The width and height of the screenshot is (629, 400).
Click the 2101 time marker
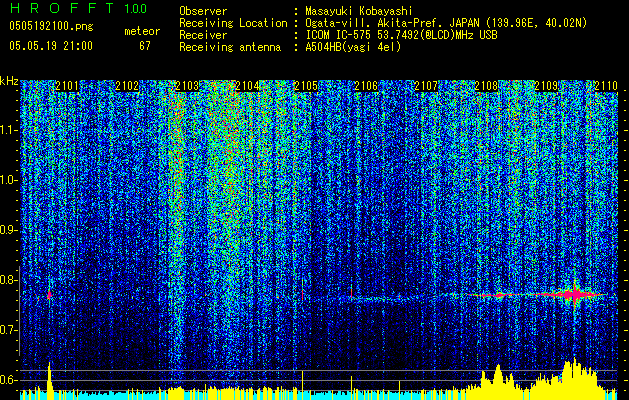pos(67,86)
